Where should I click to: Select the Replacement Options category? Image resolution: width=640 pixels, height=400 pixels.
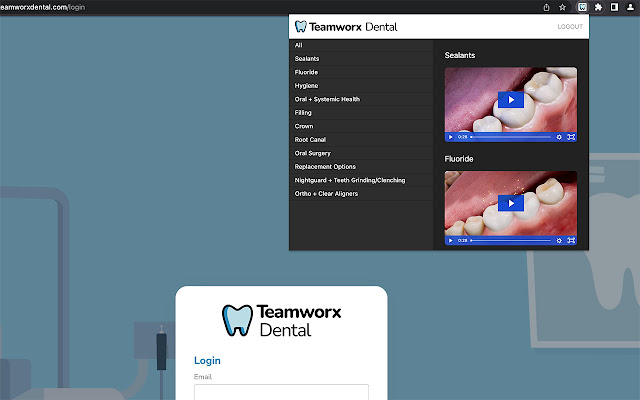tap(361, 167)
